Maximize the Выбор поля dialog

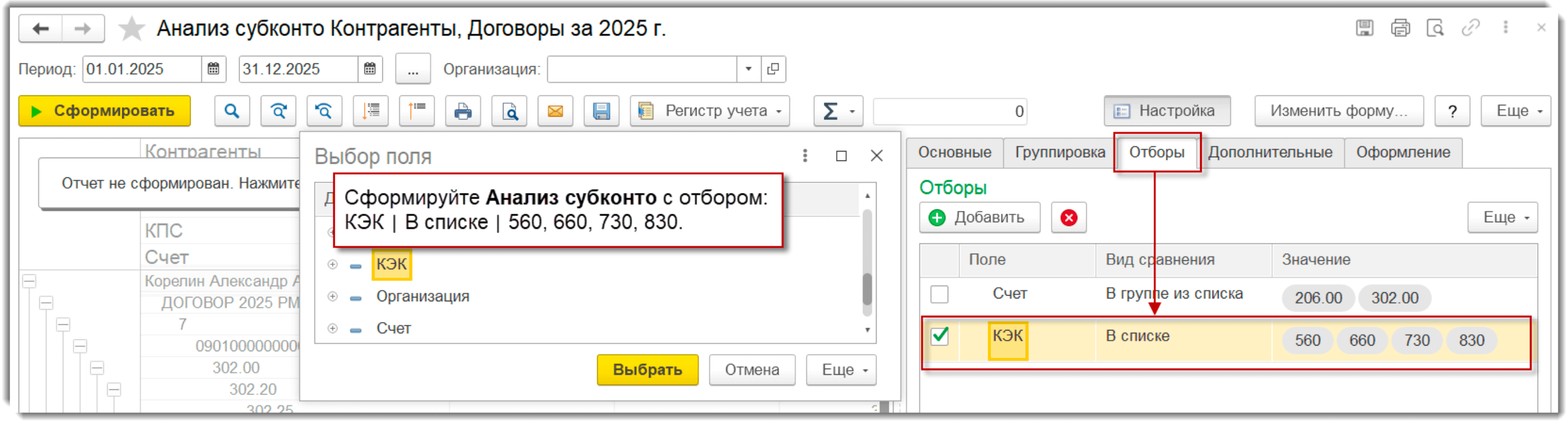[x=841, y=157]
